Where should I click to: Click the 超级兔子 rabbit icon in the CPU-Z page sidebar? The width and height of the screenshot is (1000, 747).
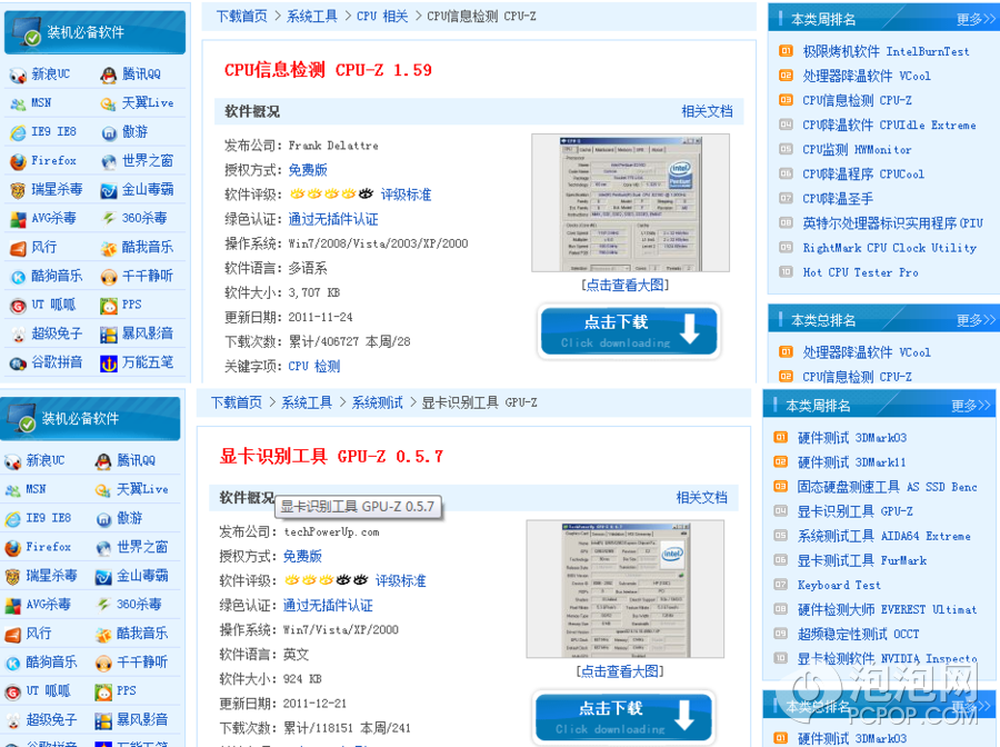(18, 334)
